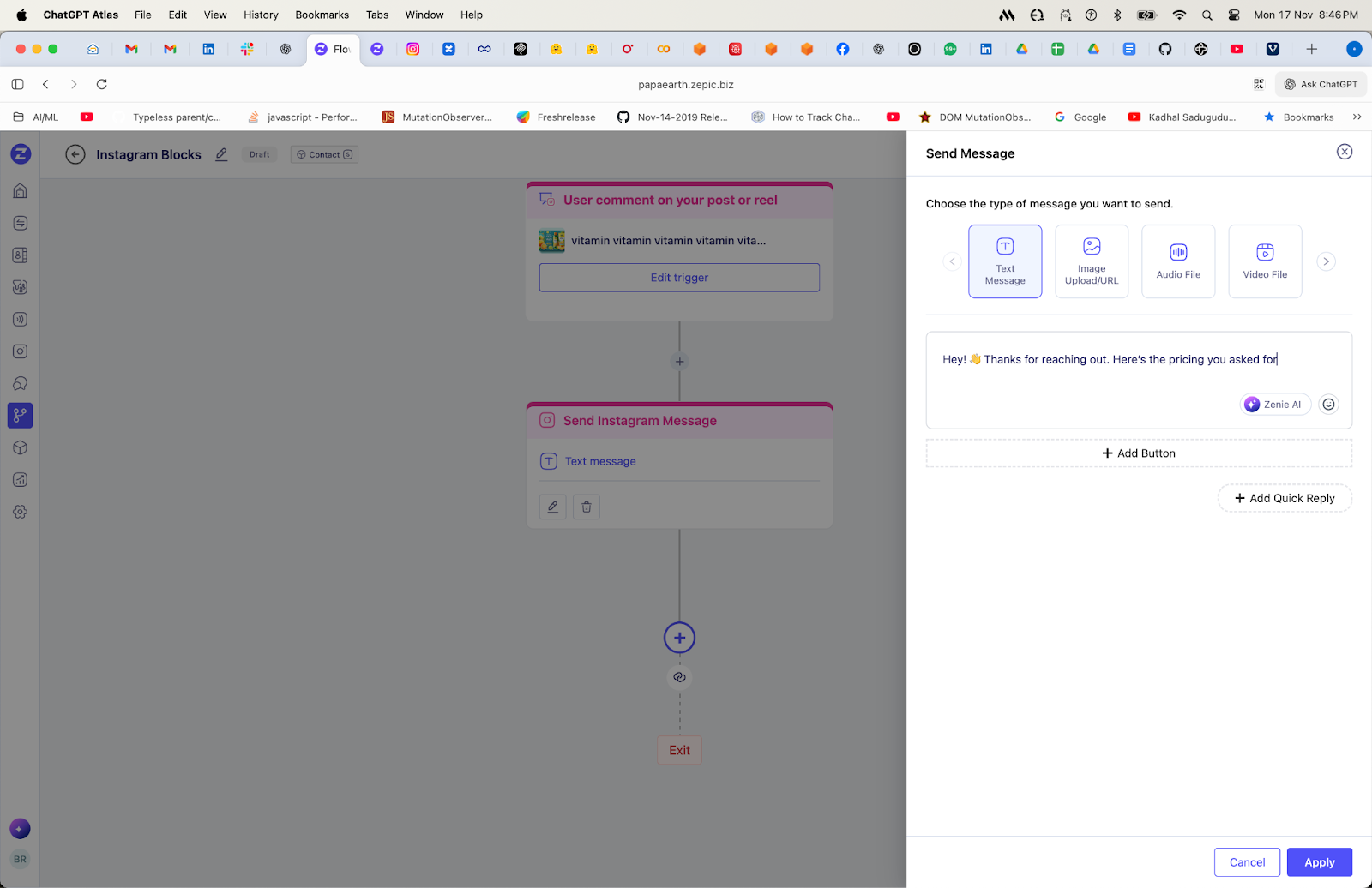The image size is (1372, 888).
Task: Click the Ask ChatGPT button
Action: coord(1321,84)
